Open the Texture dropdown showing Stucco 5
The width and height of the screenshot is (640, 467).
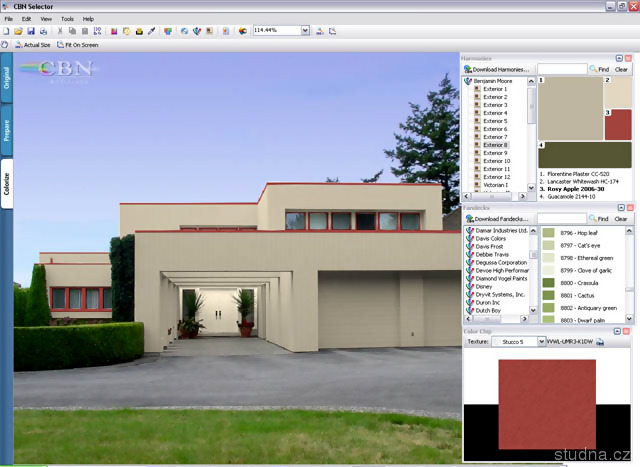click(x=539, y=341)
